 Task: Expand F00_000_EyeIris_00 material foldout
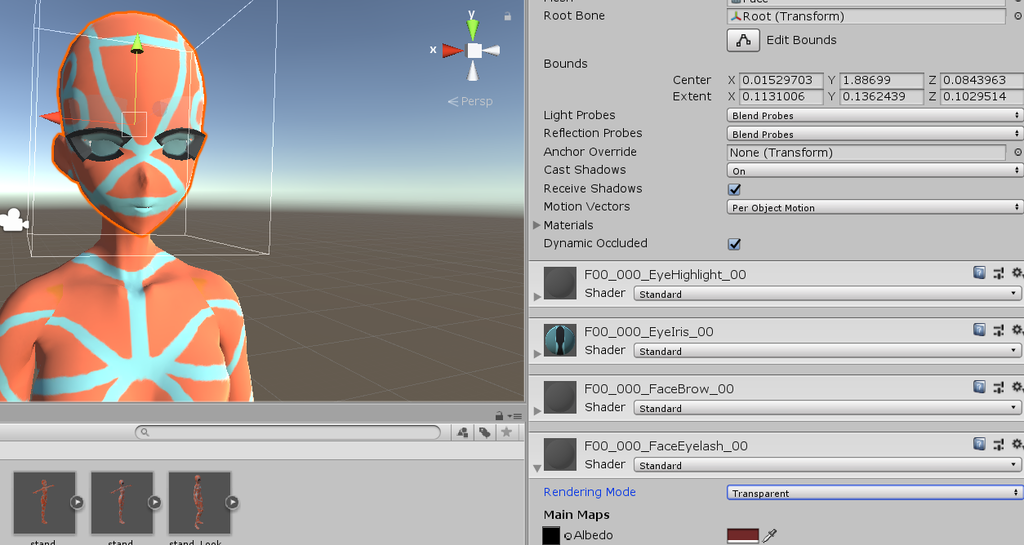(x=537, y=353)
